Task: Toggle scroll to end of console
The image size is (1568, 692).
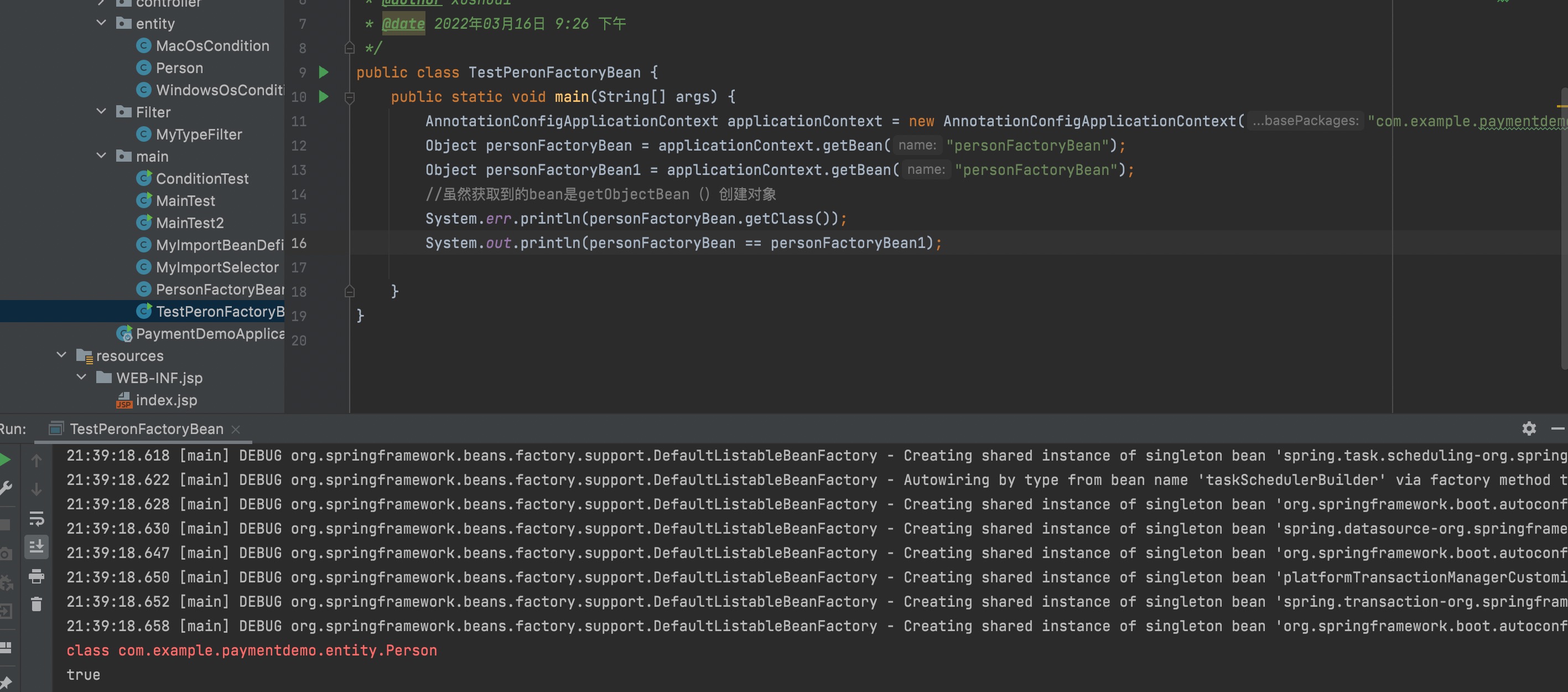Action: click(x=37, y=546)
